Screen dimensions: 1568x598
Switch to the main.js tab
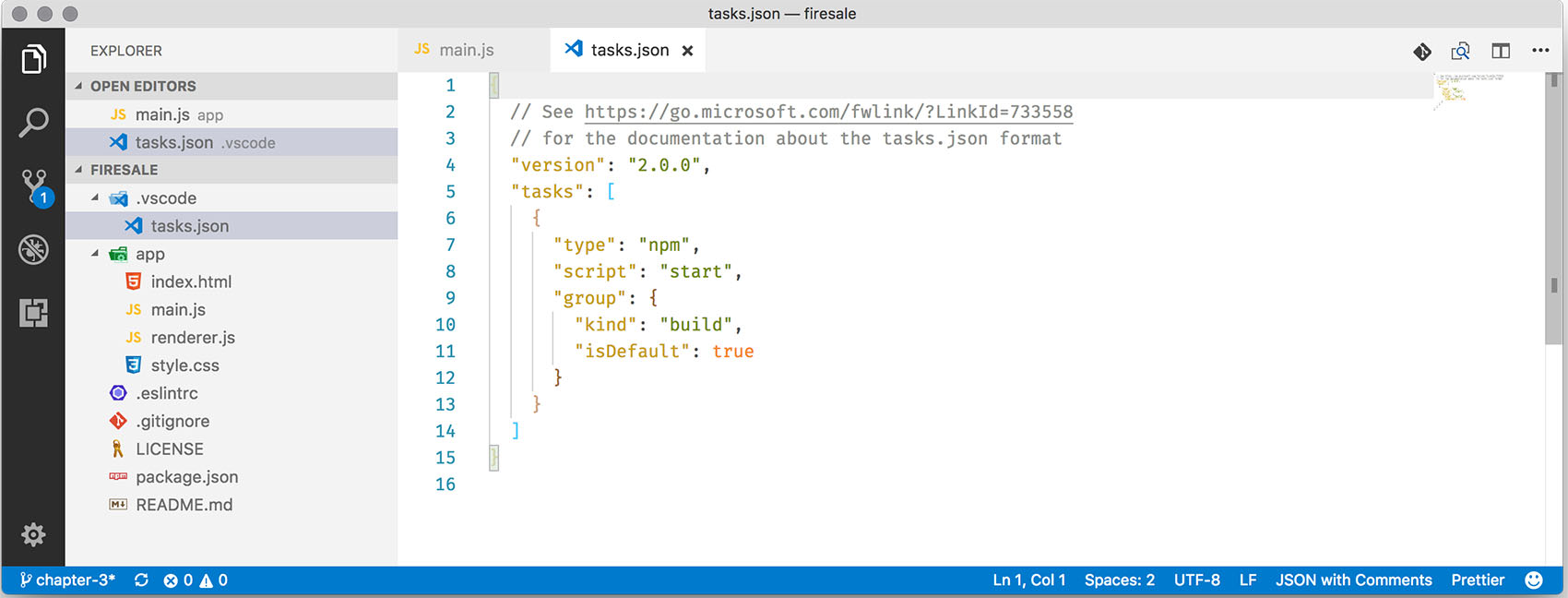tap(466, 50)
